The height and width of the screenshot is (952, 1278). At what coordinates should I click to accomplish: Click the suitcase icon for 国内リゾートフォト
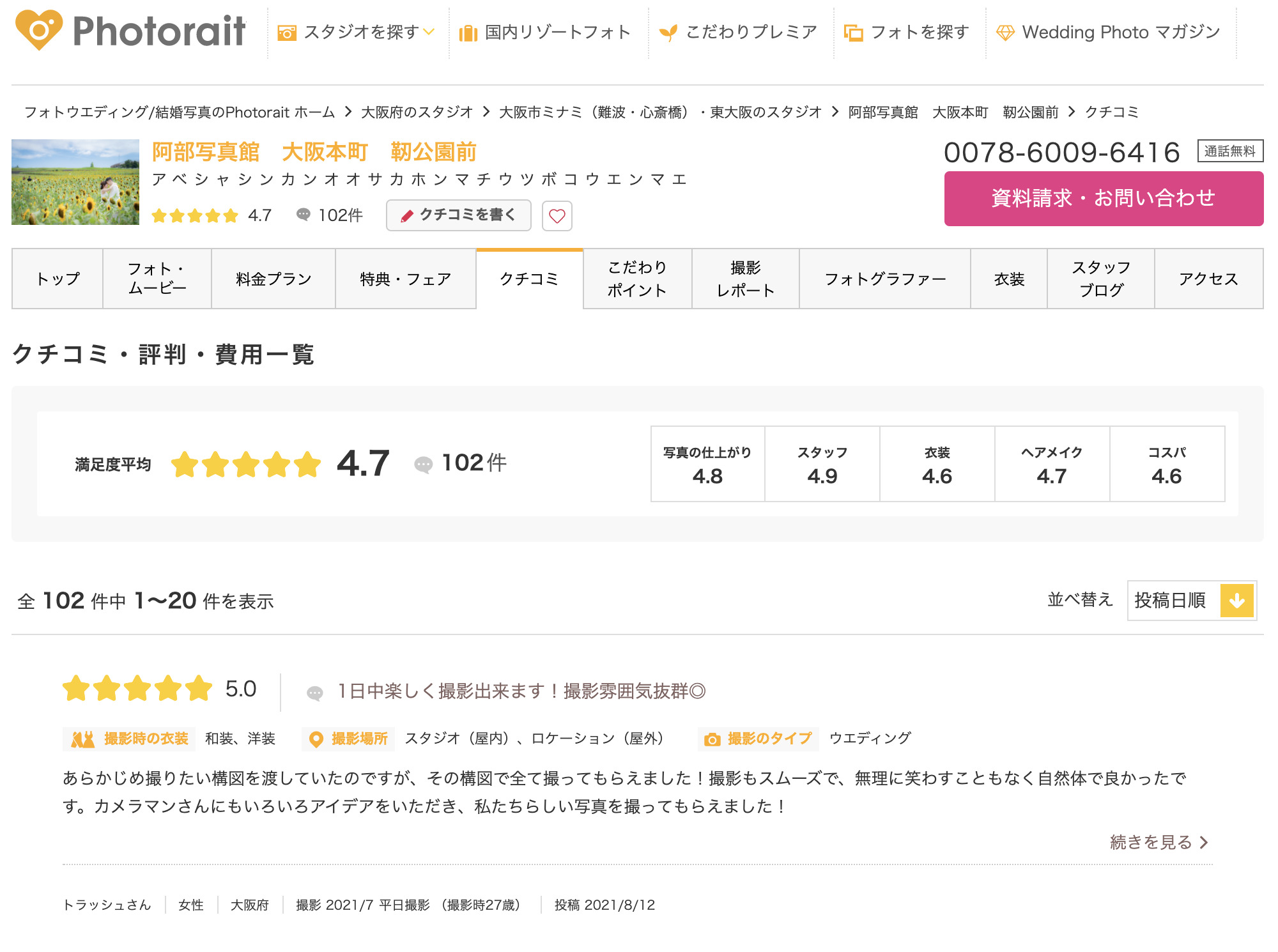[468, 33]
